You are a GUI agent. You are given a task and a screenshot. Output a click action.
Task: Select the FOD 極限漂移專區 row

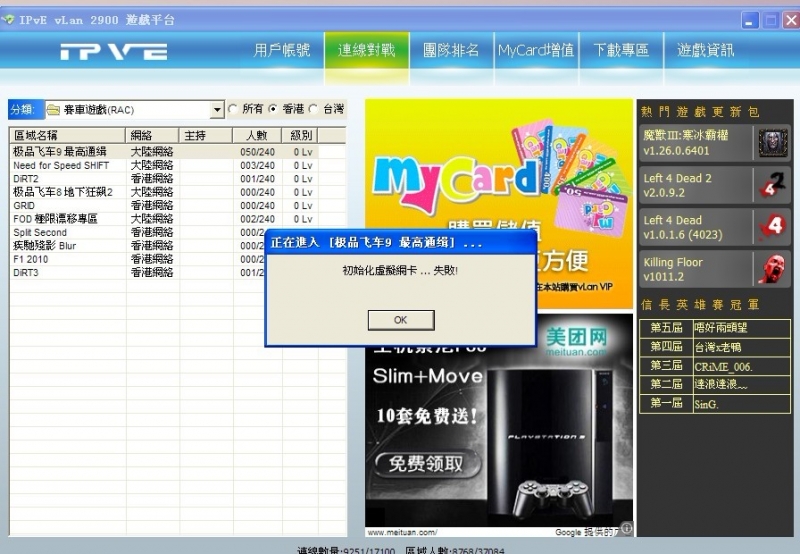164,219
